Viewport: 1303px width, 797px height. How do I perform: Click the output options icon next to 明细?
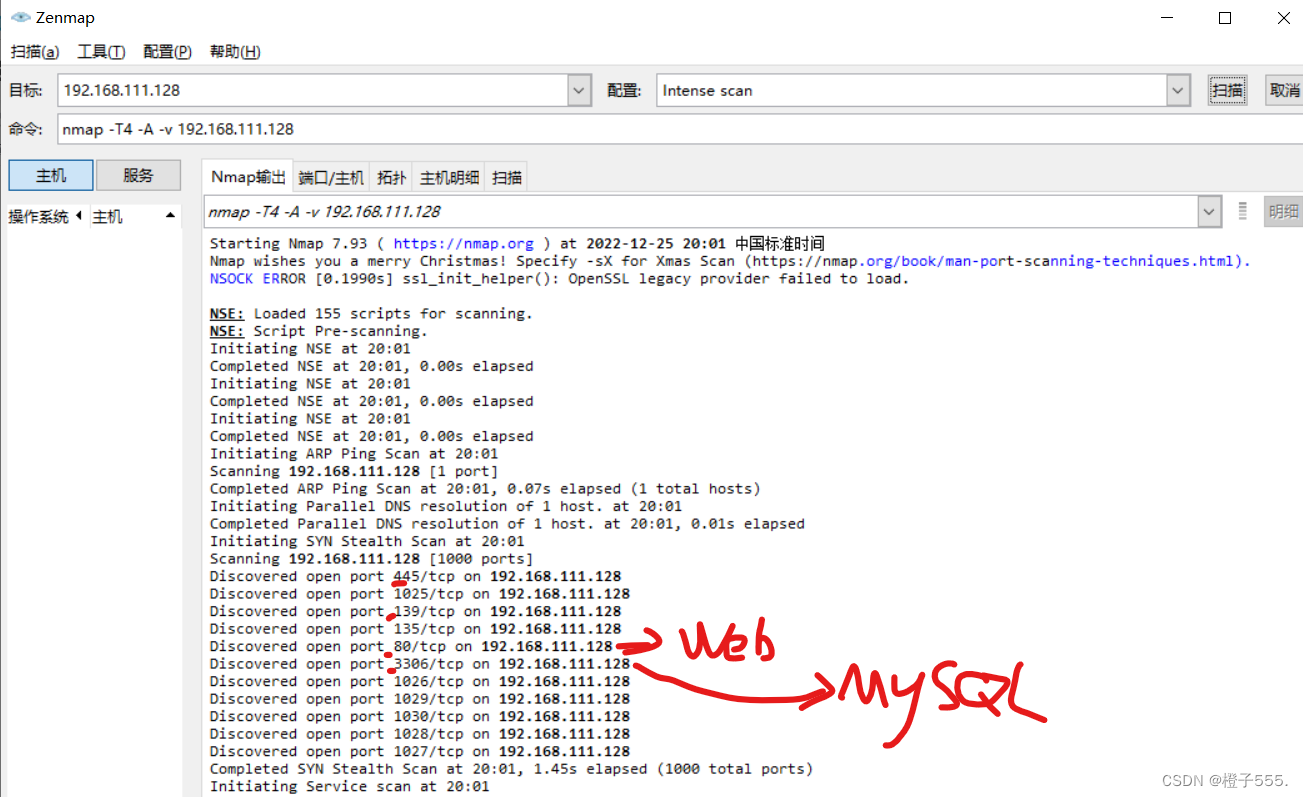[x=1243, y=211]
